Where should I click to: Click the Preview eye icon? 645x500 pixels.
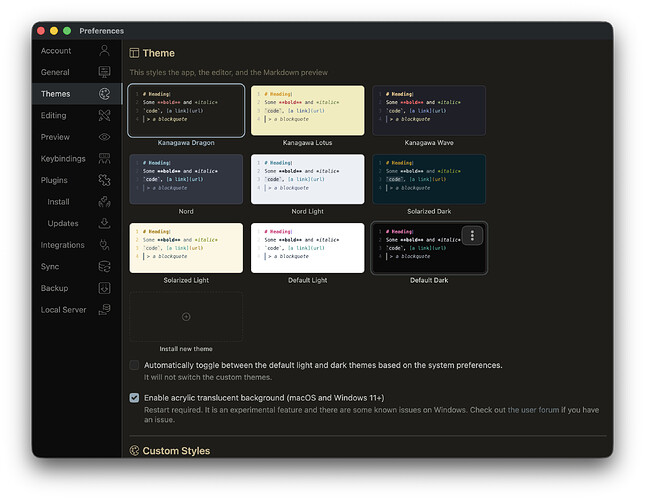click(x=104, y=137)
